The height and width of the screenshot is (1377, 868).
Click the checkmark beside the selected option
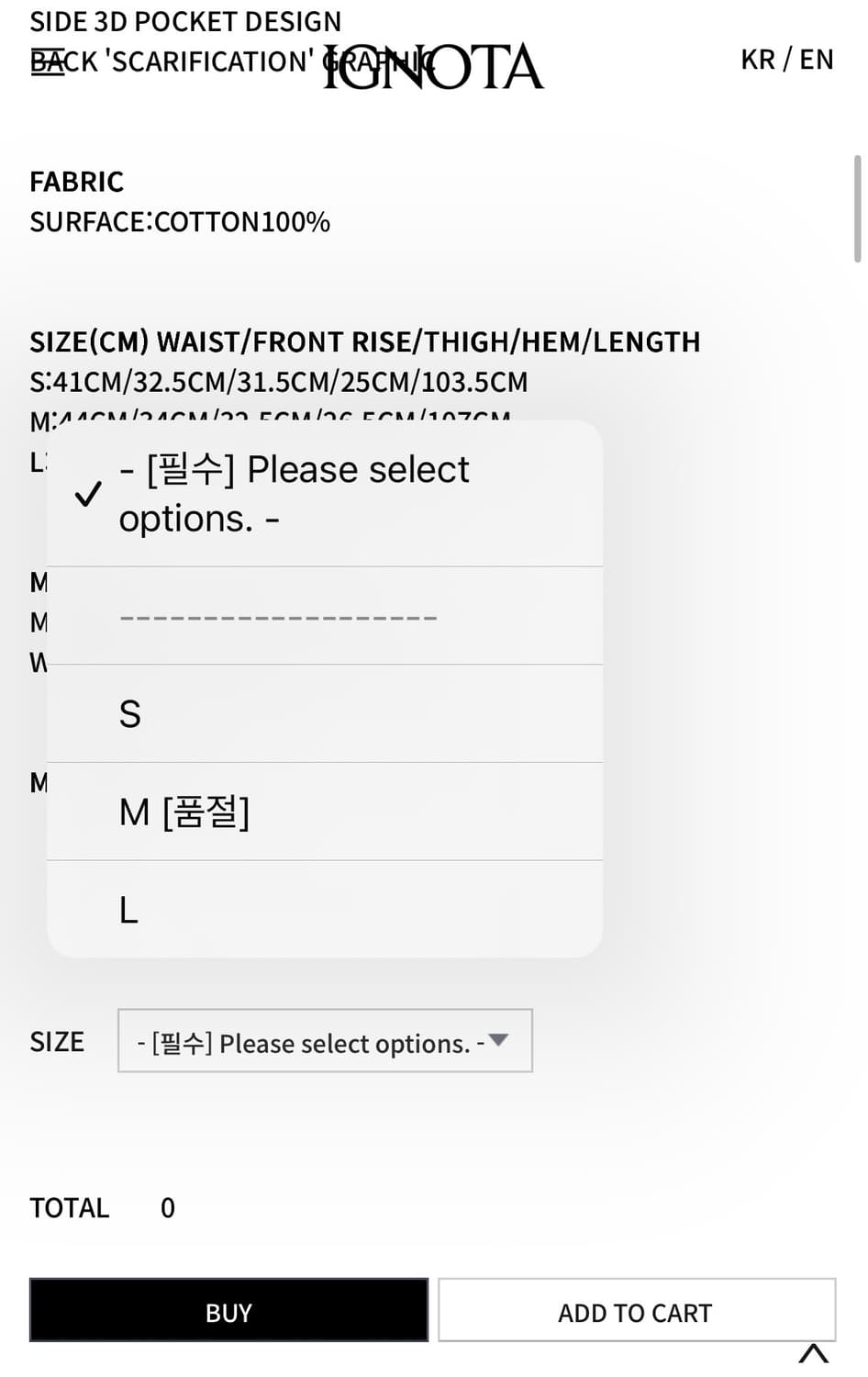pyautogui.click(x=88, y=495)
